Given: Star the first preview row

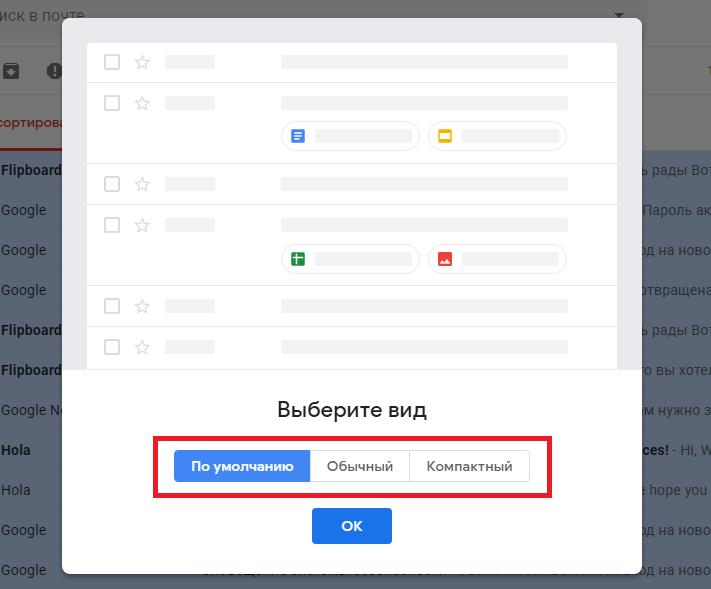Looking at the screenshot, I should point(142,62).
